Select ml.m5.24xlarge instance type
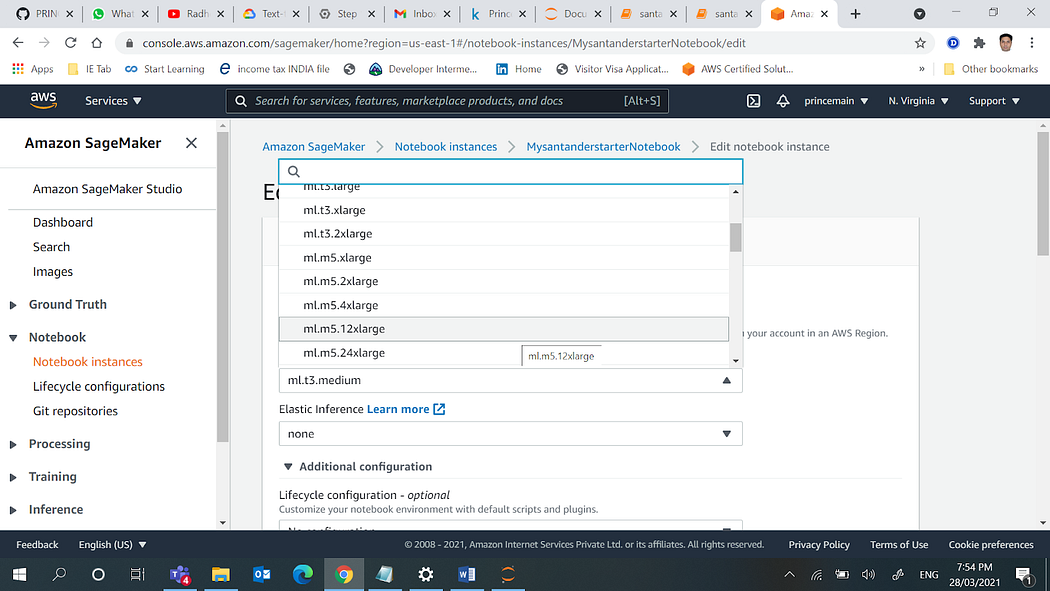The width and height of the screenshot is (1050, 591). click(x=504, y=353)
